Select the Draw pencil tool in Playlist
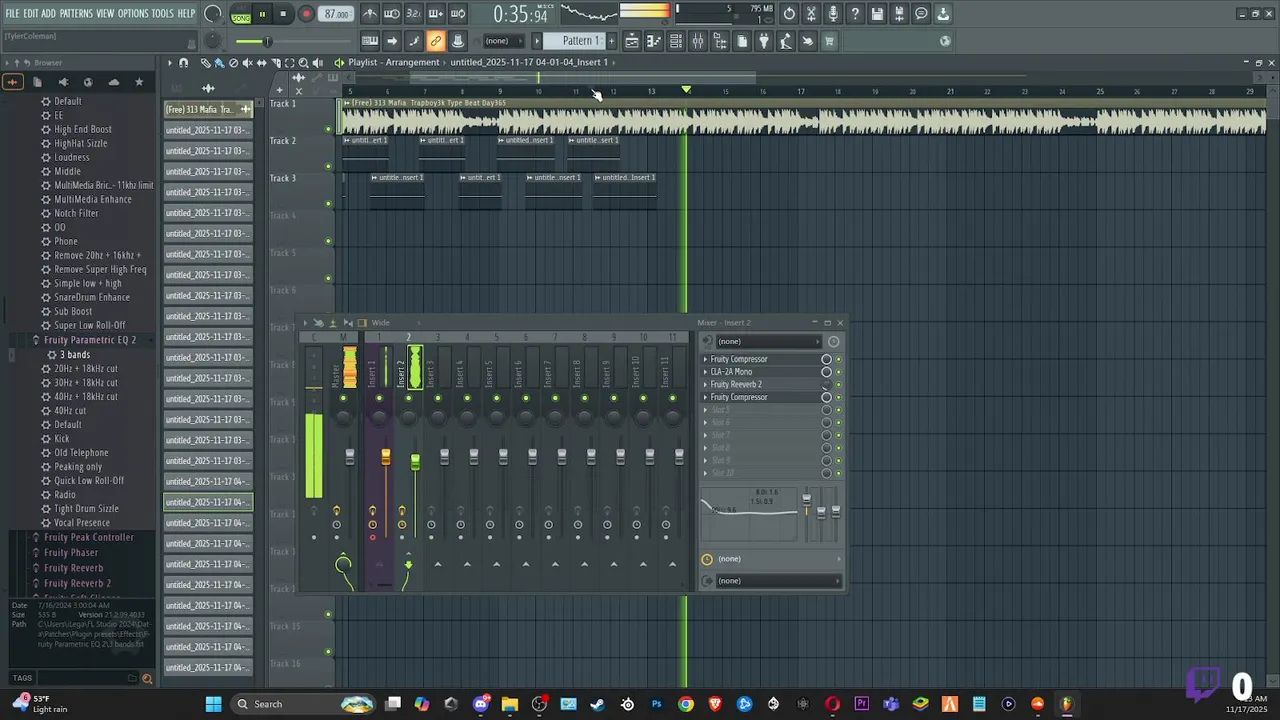The height and width of the screenshot is (720, 1280). click(x=205, y=62)
